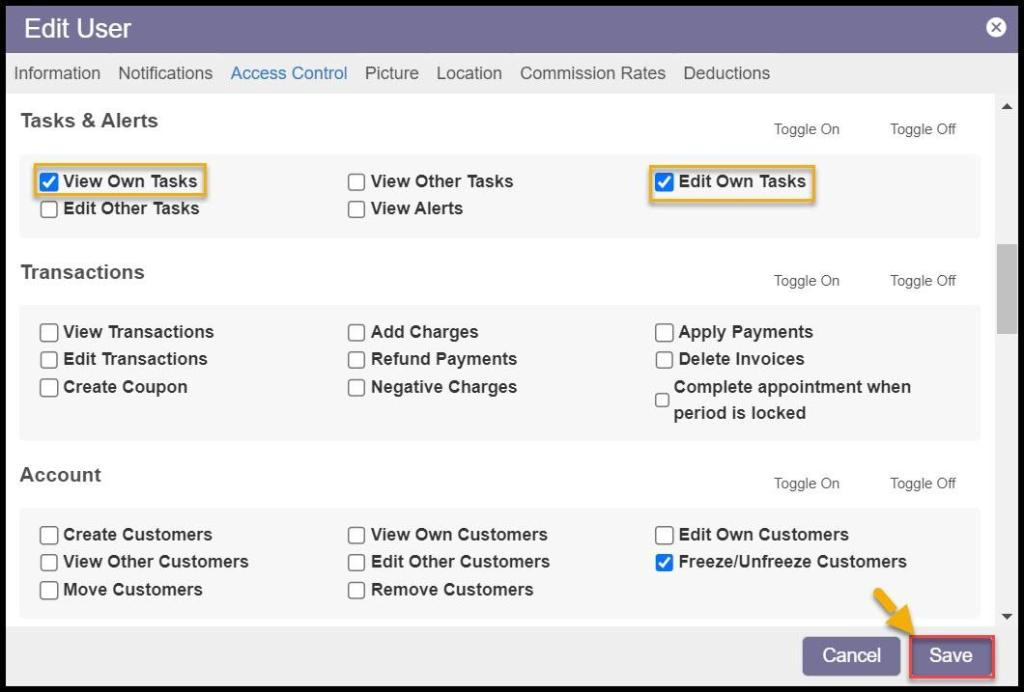Check the Refund Payments box
The height and width of the screenshot is (692, 1024).
click(x=356, y=360)
